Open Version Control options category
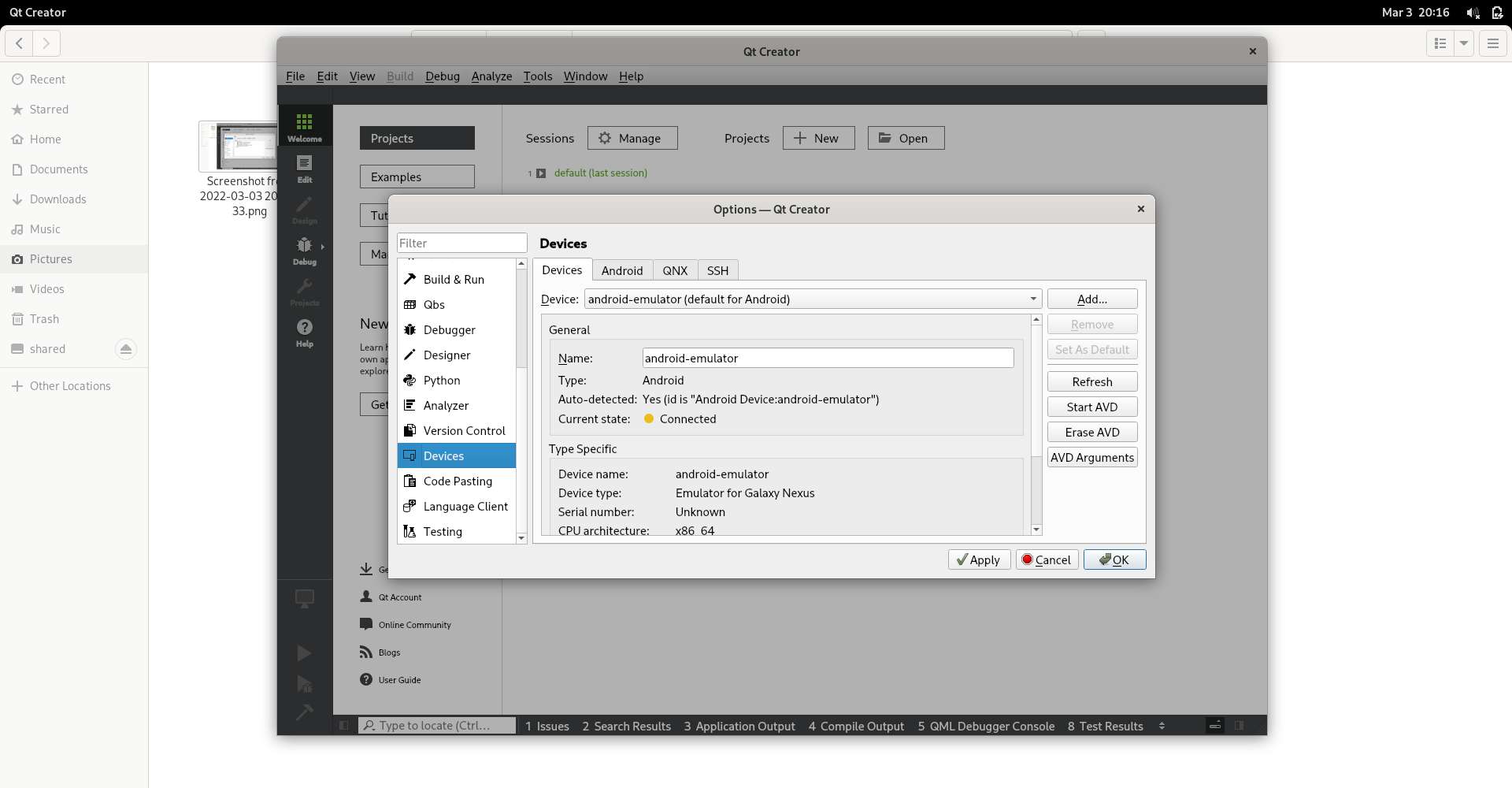Viewport: 1512px width, 788px height. tap(457, 430)
